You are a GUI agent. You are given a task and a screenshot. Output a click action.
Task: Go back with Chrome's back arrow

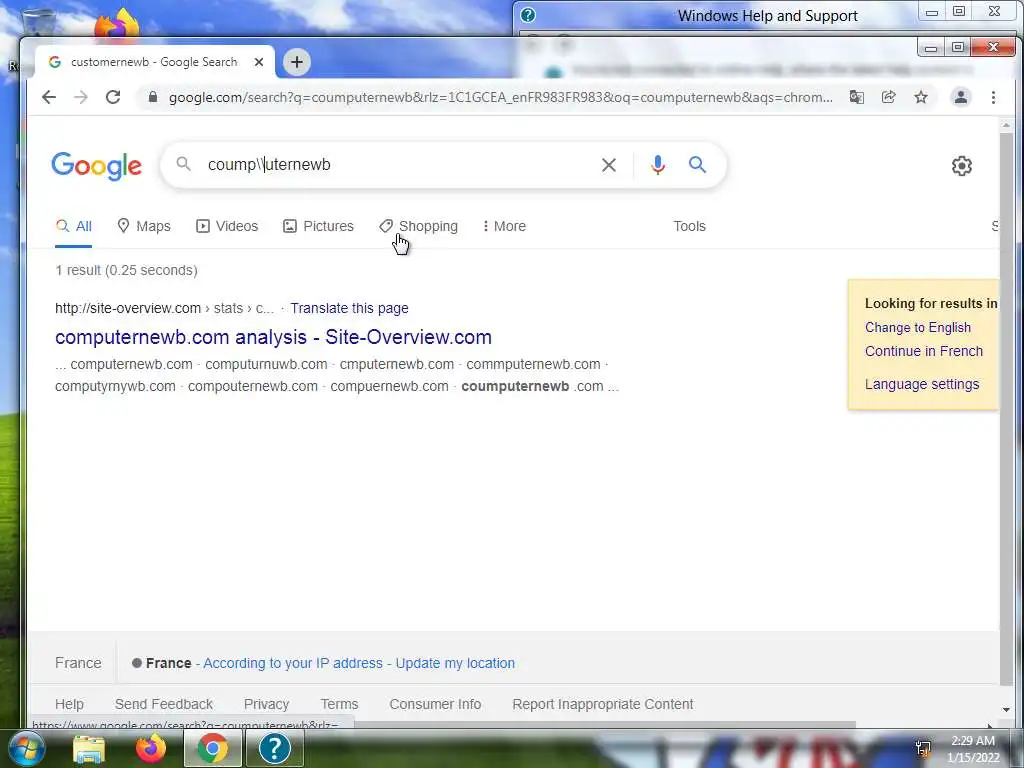pos(49,97)
